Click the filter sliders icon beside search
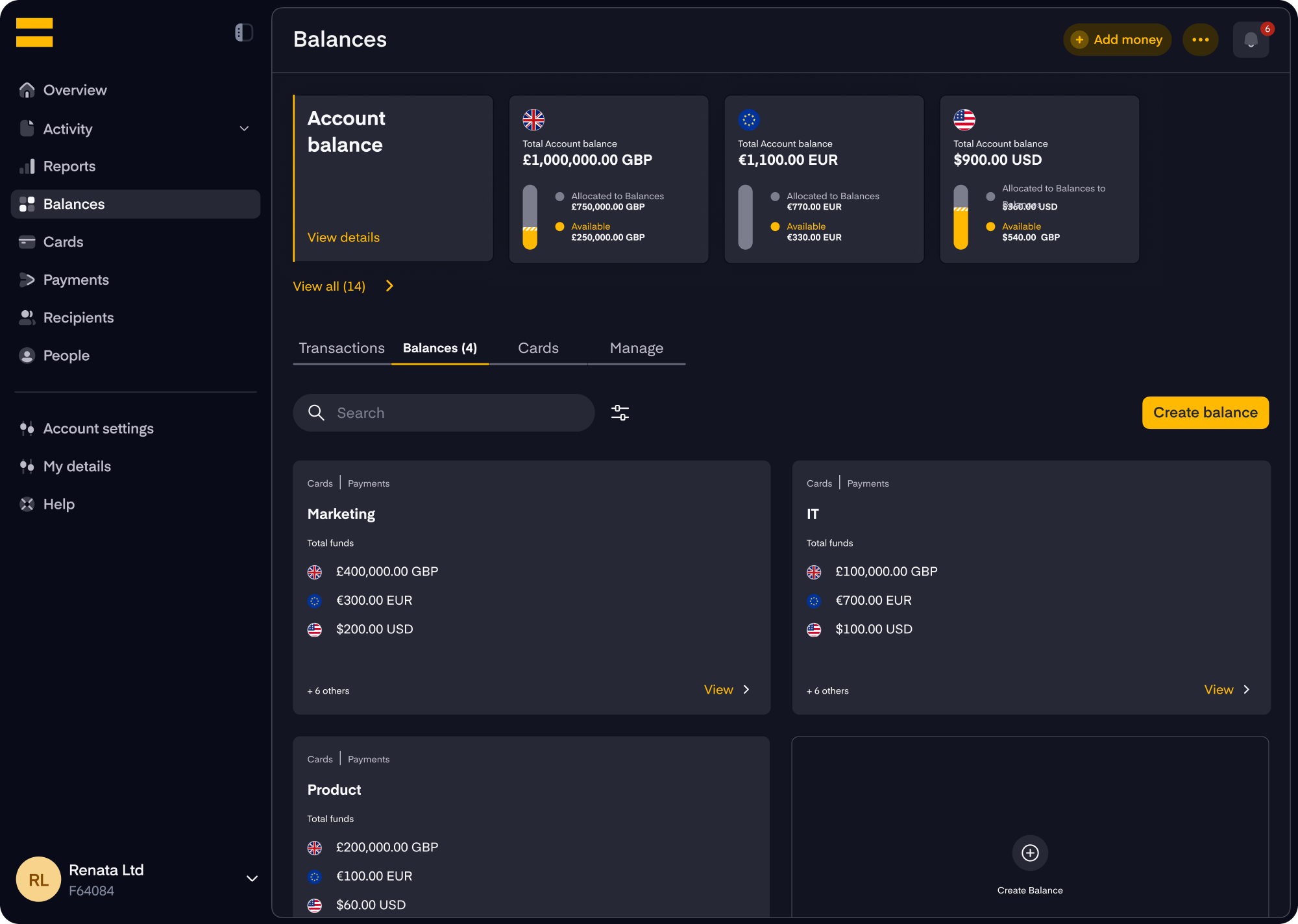This screenshot has width=1298, height=924. point(620,413)
